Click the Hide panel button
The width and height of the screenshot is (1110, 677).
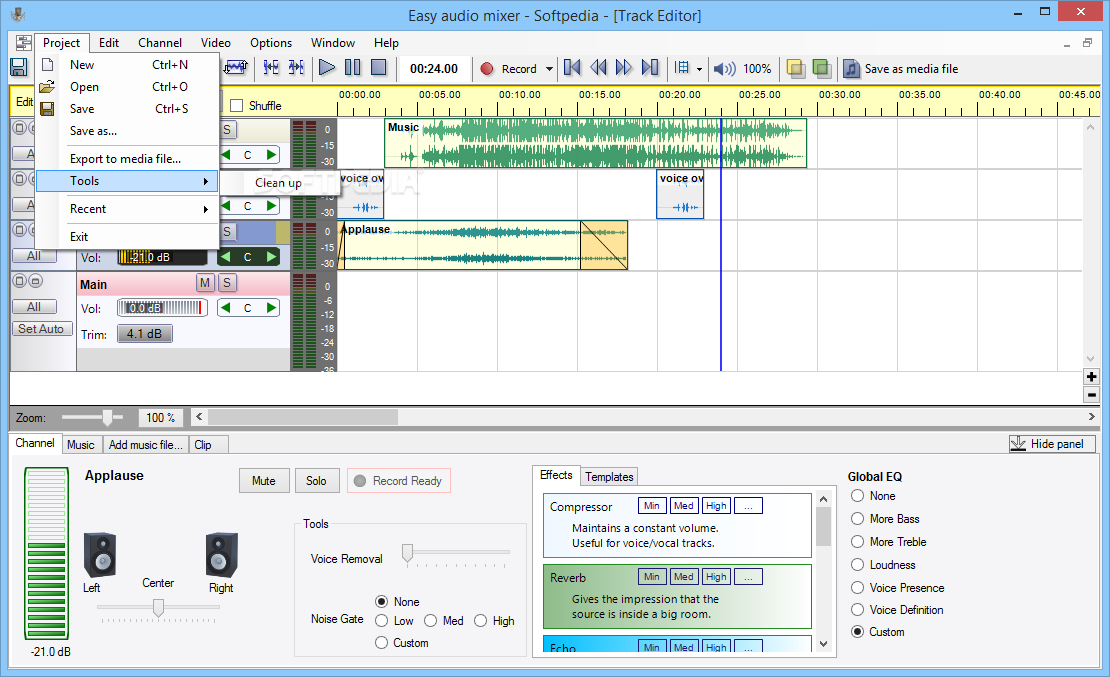click(1052, 444)
